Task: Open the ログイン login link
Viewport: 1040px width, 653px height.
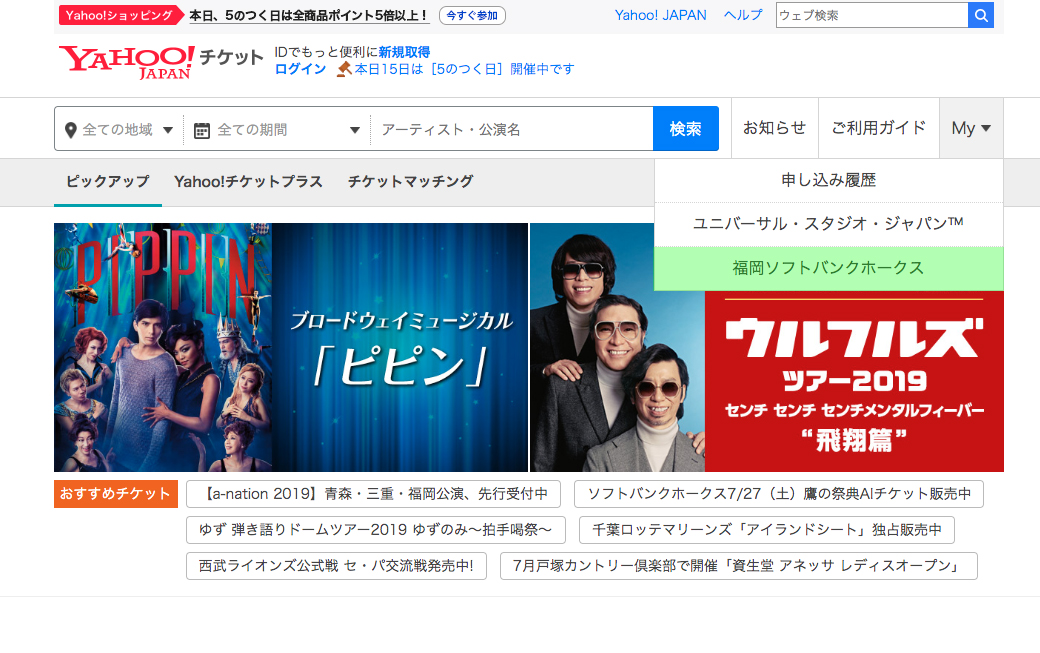Action: point(300,69)
